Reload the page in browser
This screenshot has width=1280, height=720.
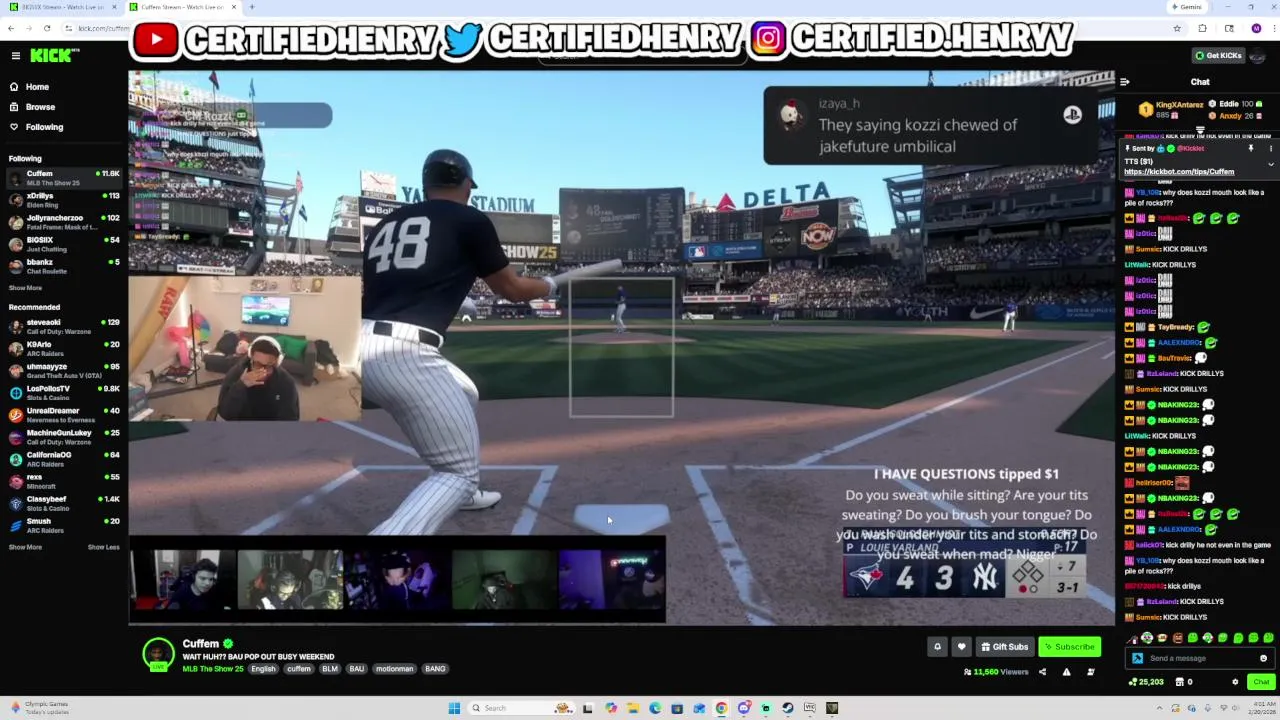click(46, 28)
